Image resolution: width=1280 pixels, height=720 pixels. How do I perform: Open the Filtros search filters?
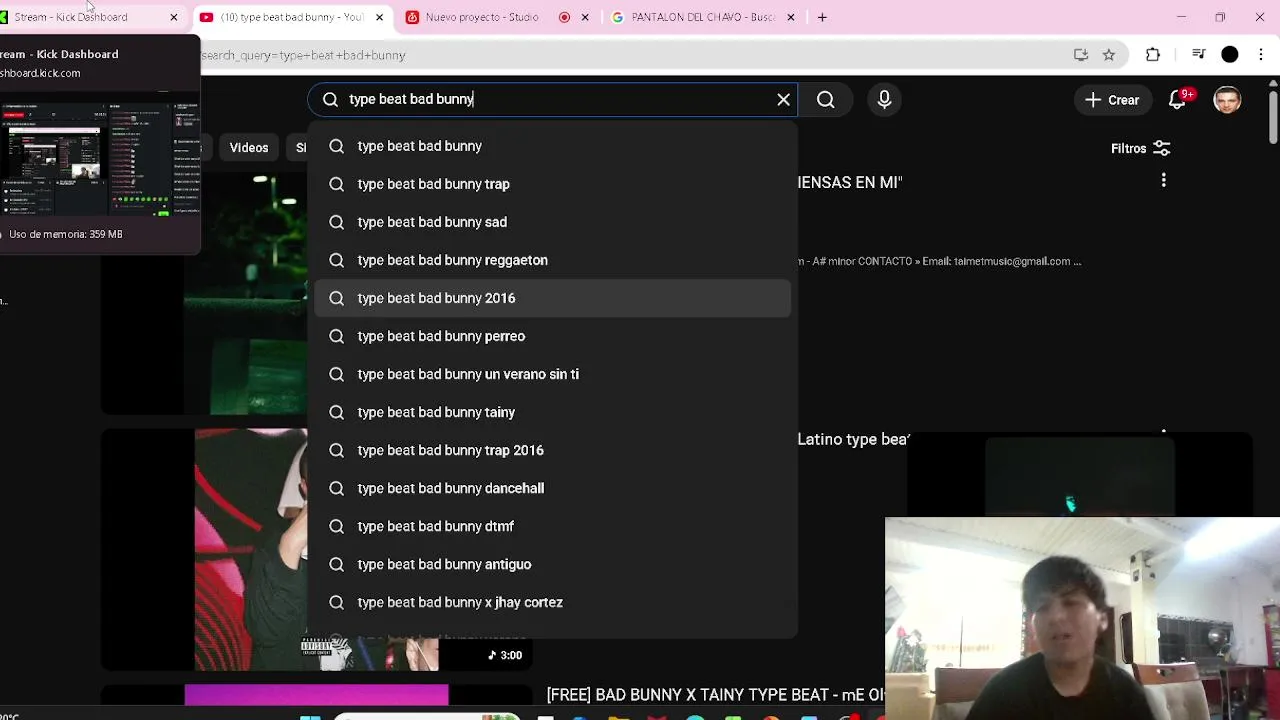(1140, 148)
